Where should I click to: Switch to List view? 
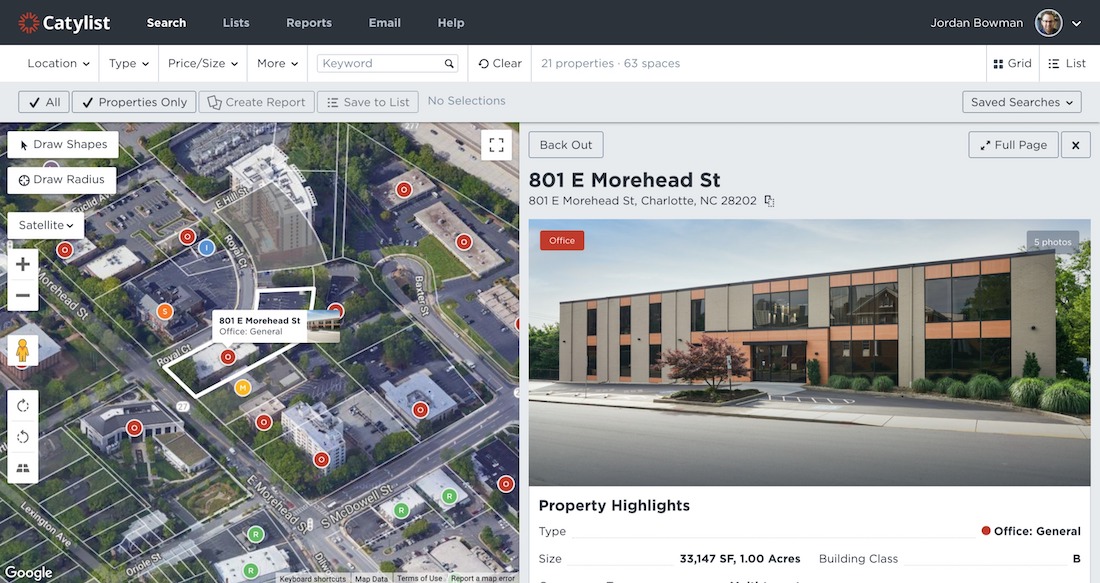1067,64
